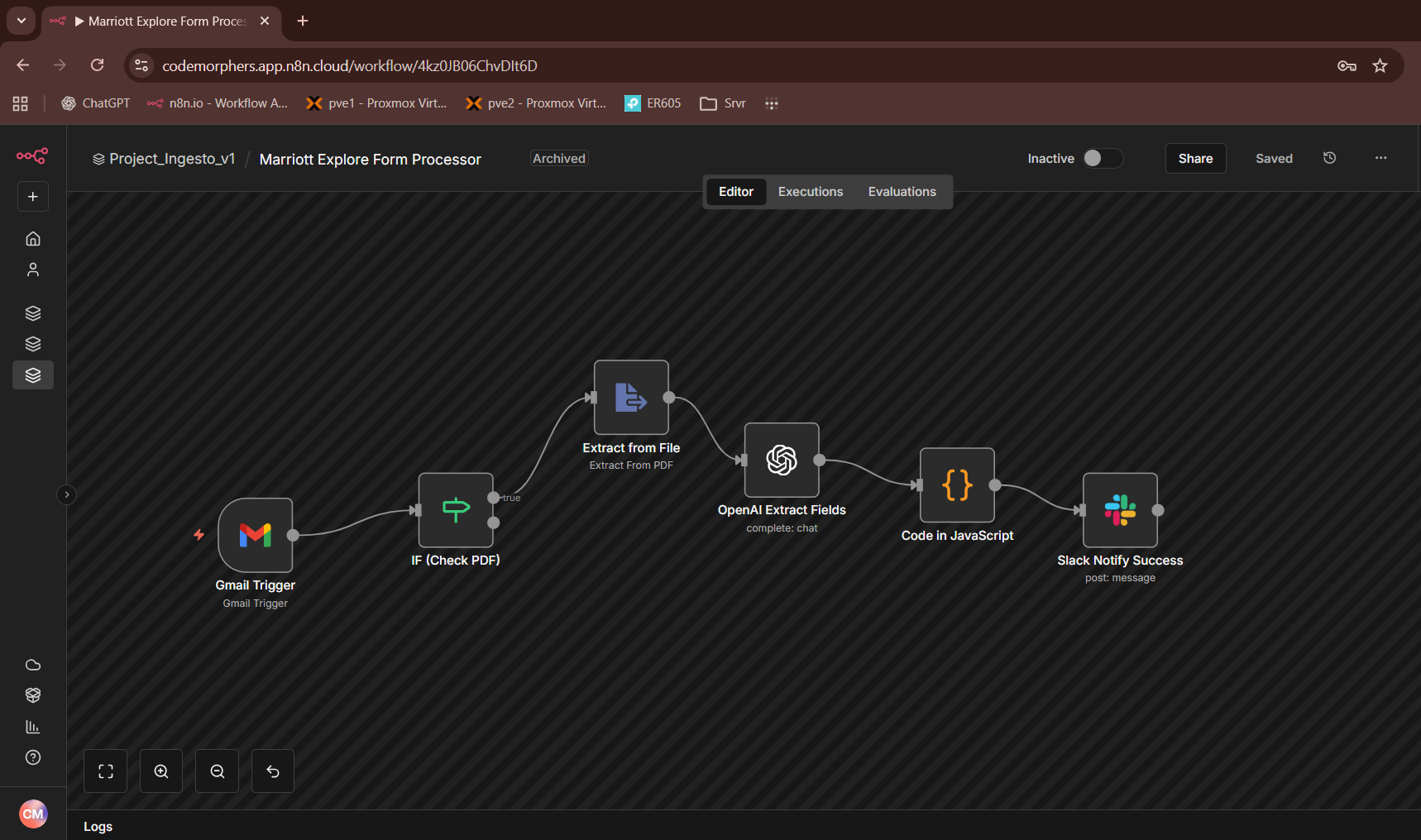Expand the collapsed left sidebar chevron

coord(67,494)
